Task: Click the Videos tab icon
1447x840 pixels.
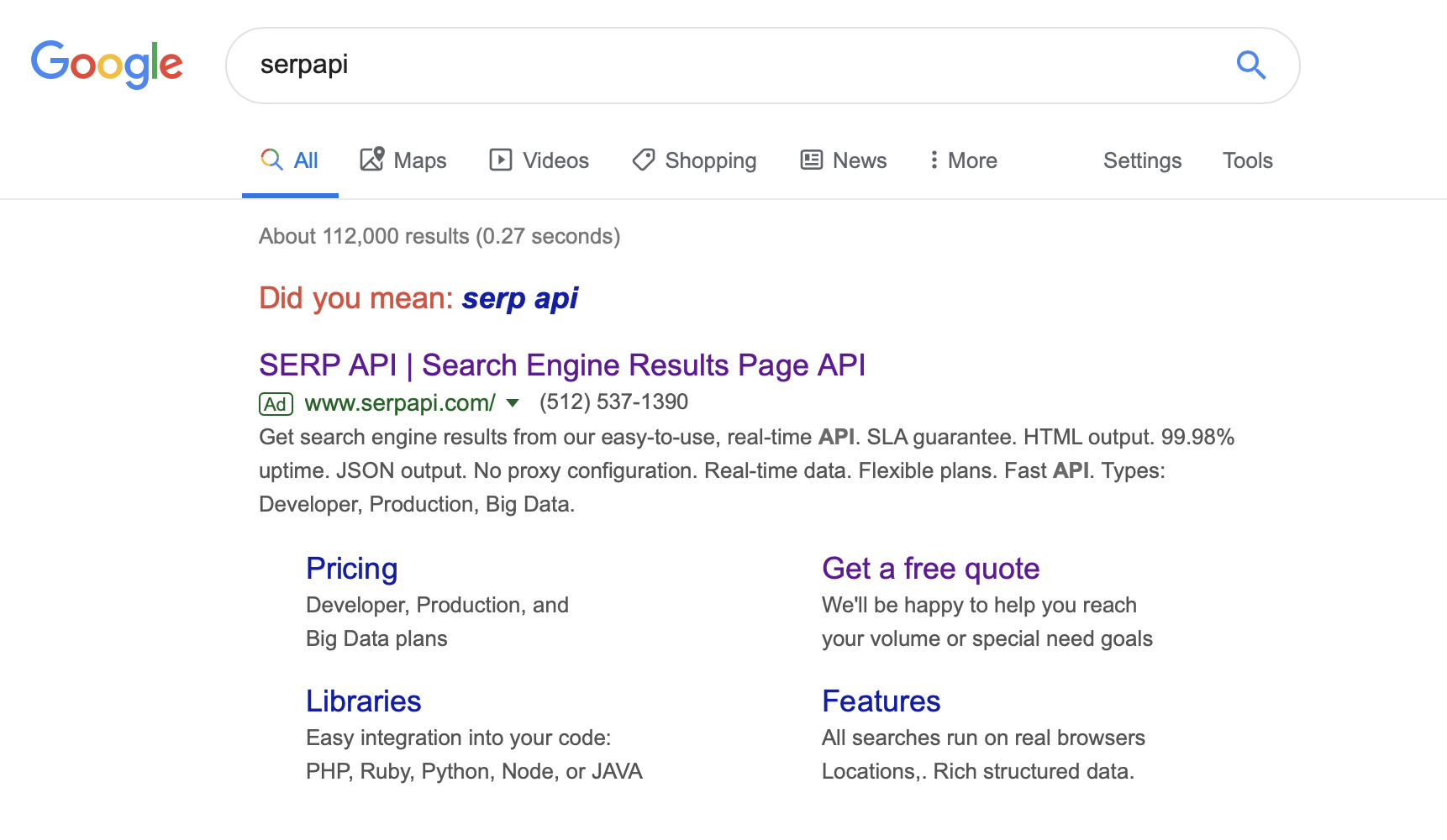Action: coord(499,160)
